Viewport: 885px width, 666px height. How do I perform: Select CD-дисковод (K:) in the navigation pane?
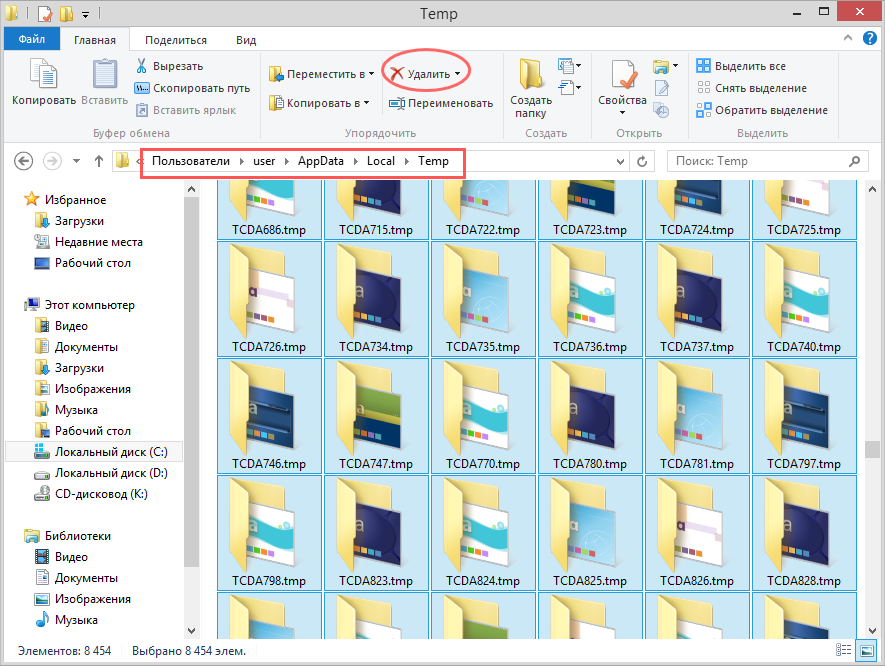(x=101, y=494)
